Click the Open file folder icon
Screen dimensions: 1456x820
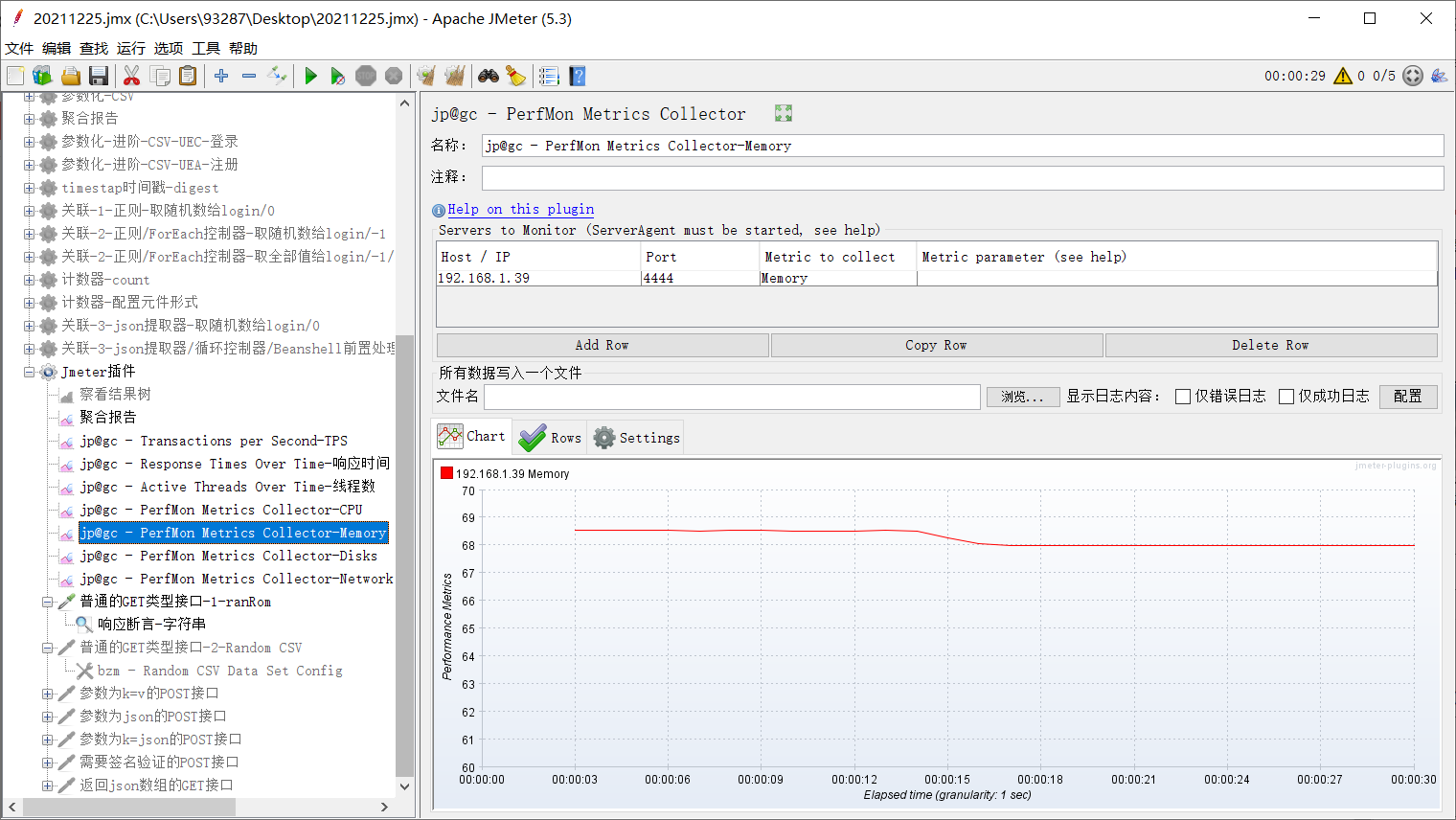71,76
